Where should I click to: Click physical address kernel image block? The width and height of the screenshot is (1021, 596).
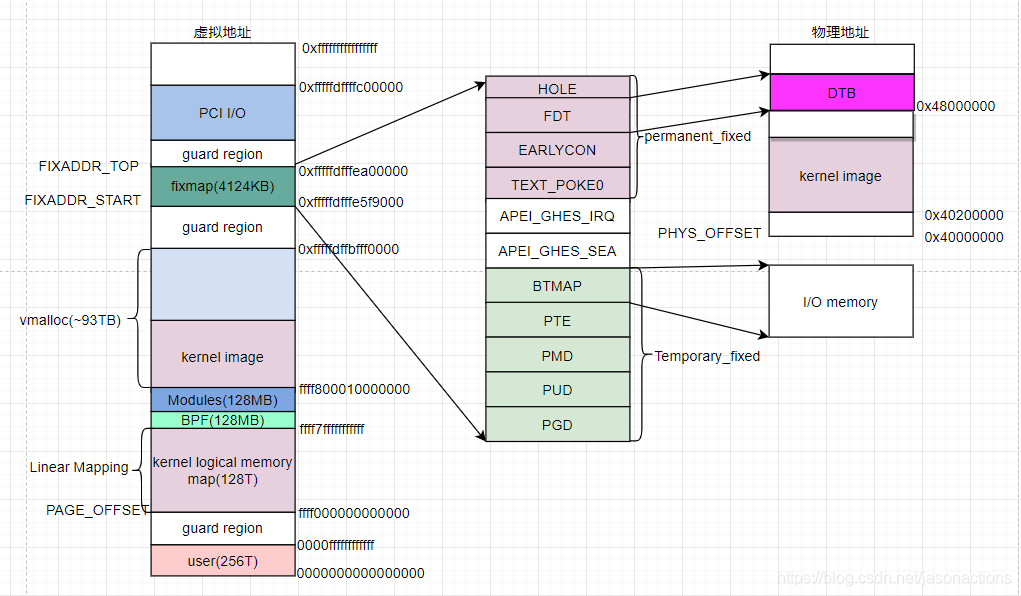[841, 176]
